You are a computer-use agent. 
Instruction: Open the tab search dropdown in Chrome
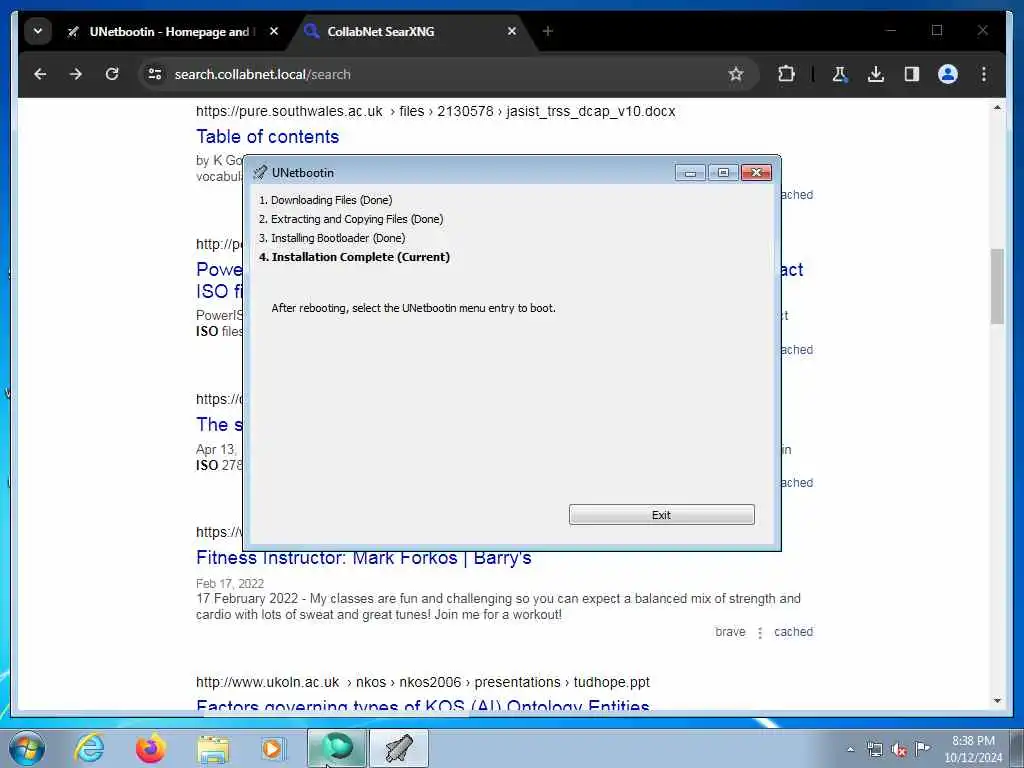tap(38, 31)
